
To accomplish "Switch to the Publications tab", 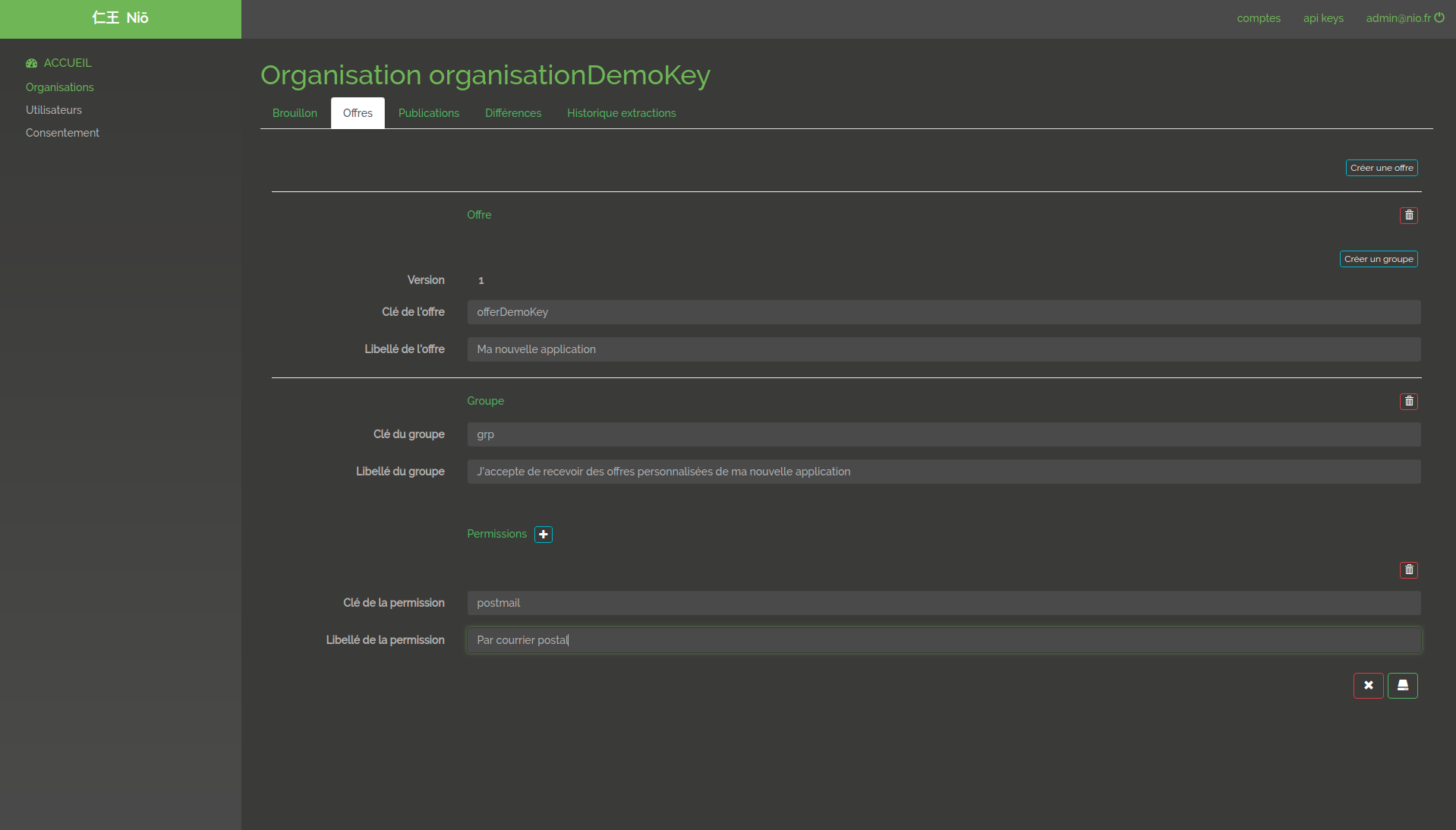I will (428, 113).
